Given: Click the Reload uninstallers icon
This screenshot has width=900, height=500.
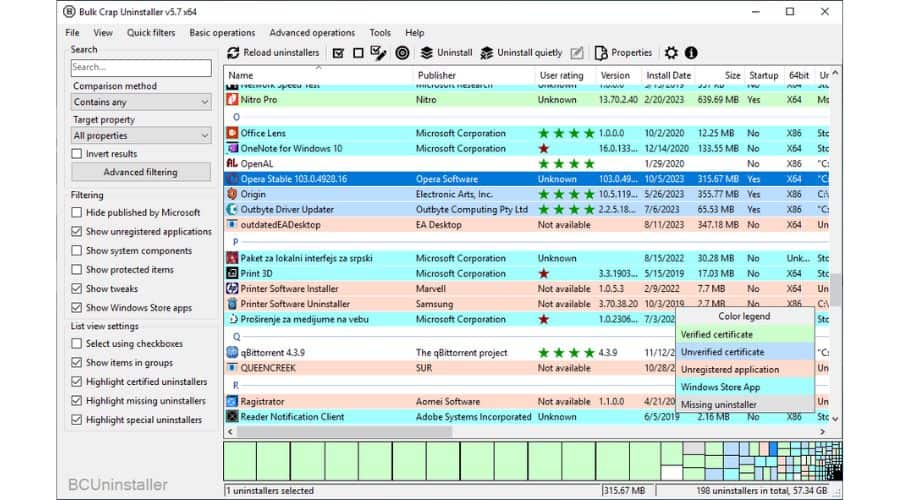Looking at the screenshot, I should pos(233,53).
